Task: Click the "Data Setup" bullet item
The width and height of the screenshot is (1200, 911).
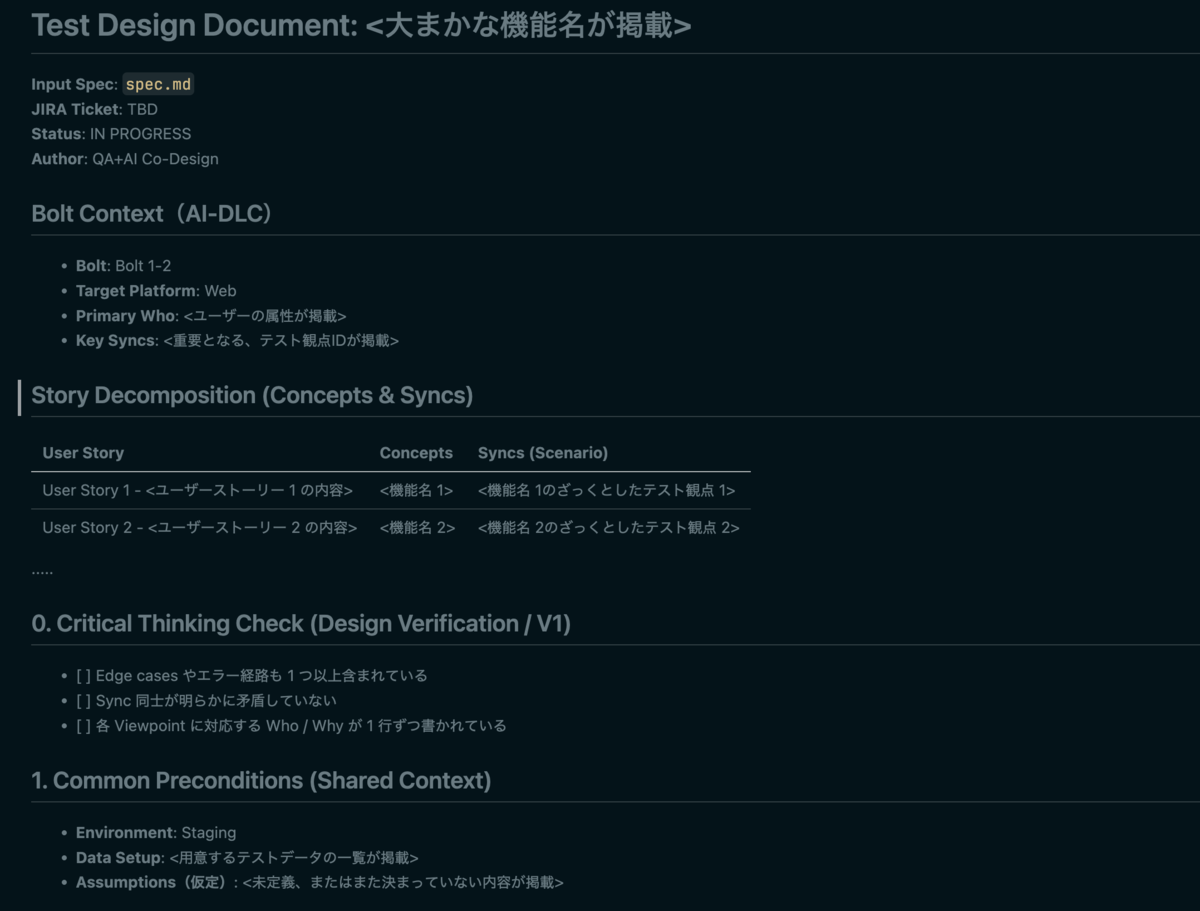Action: point(247,858)
